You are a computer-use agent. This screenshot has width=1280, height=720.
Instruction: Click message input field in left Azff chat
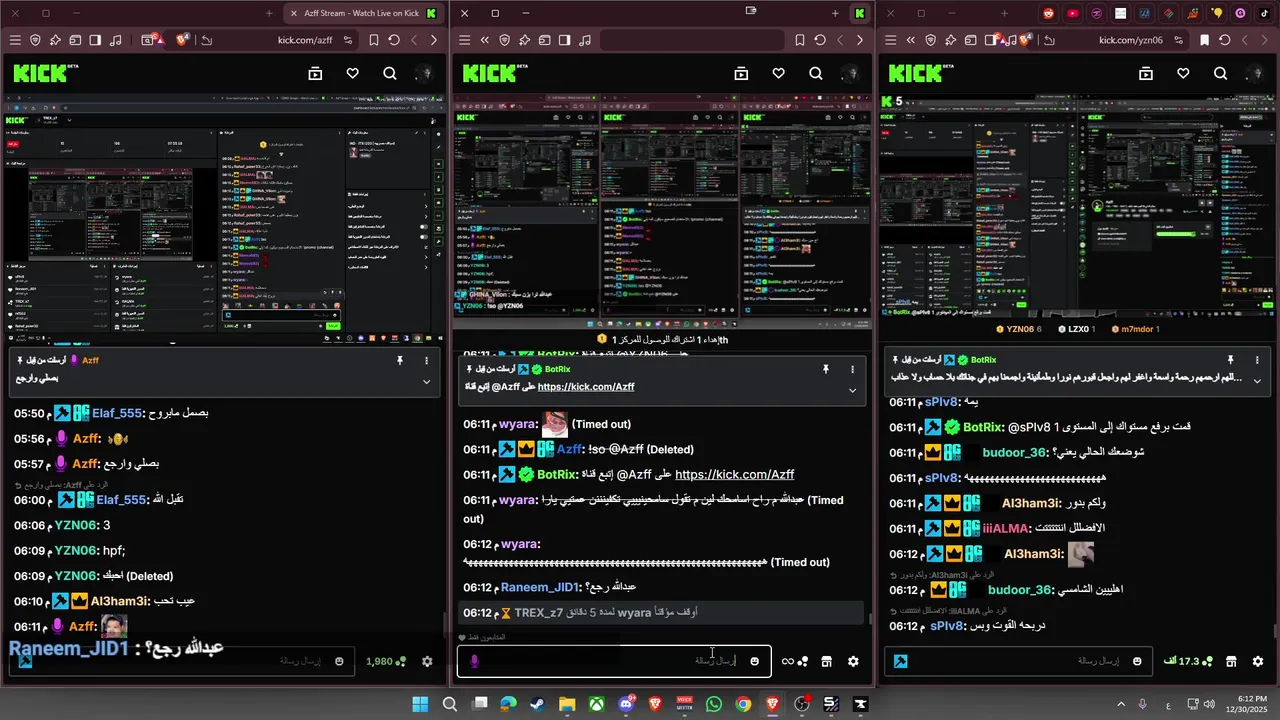[180, 661]
